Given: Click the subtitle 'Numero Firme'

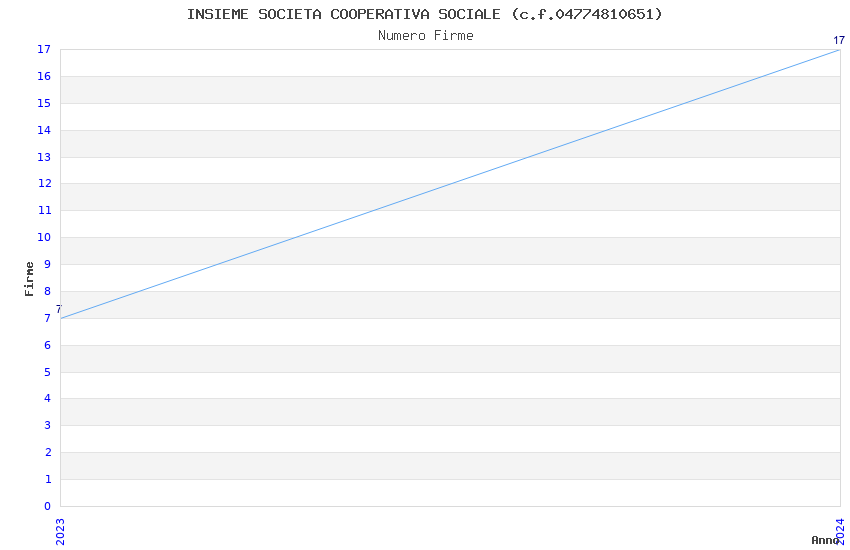Looking at the screenshot, I should (426, 36).
